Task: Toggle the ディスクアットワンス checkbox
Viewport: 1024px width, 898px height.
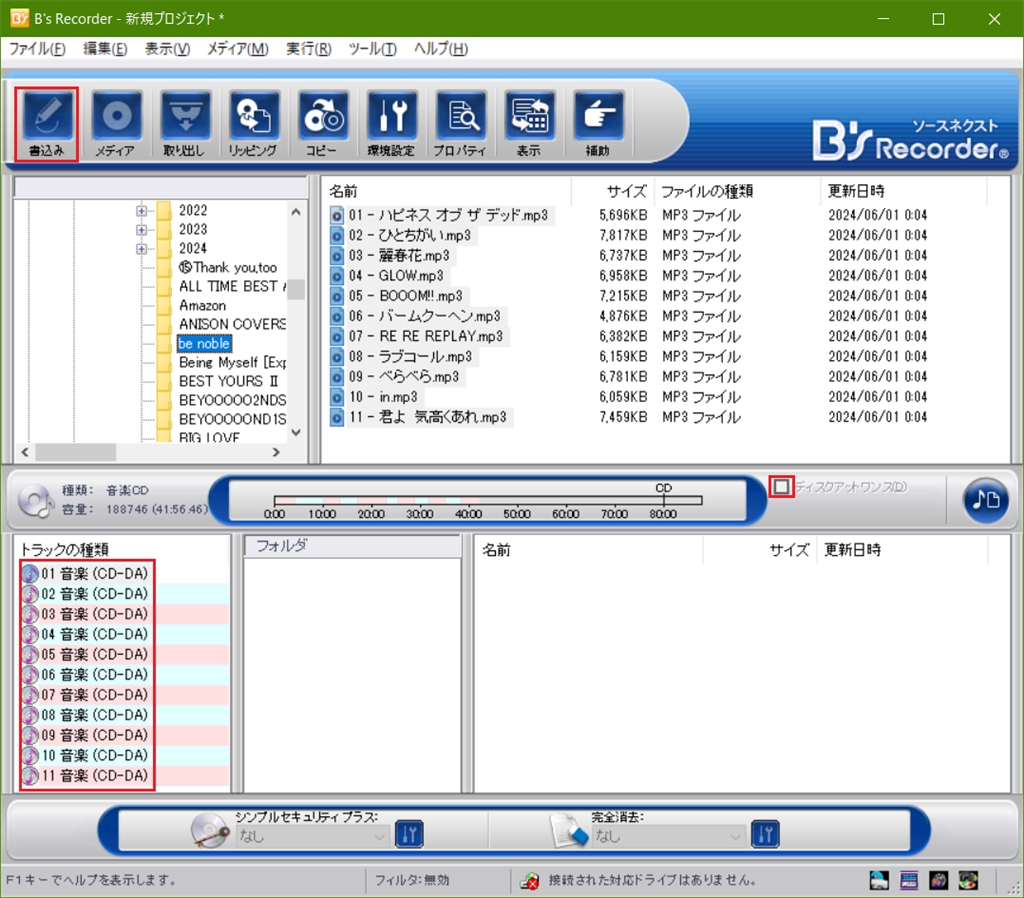Action: [x=781, y=487]
